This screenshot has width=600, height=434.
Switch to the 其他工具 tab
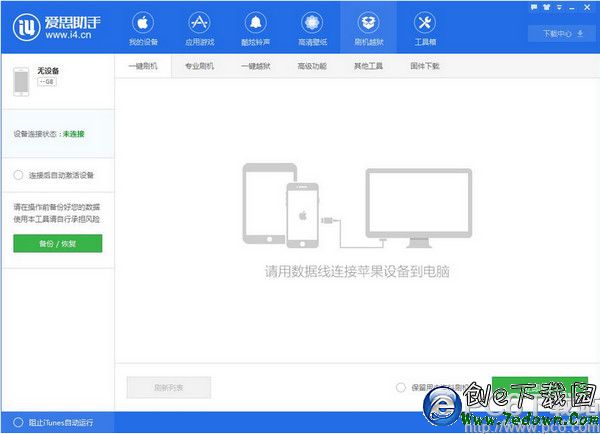pos(368,66)
